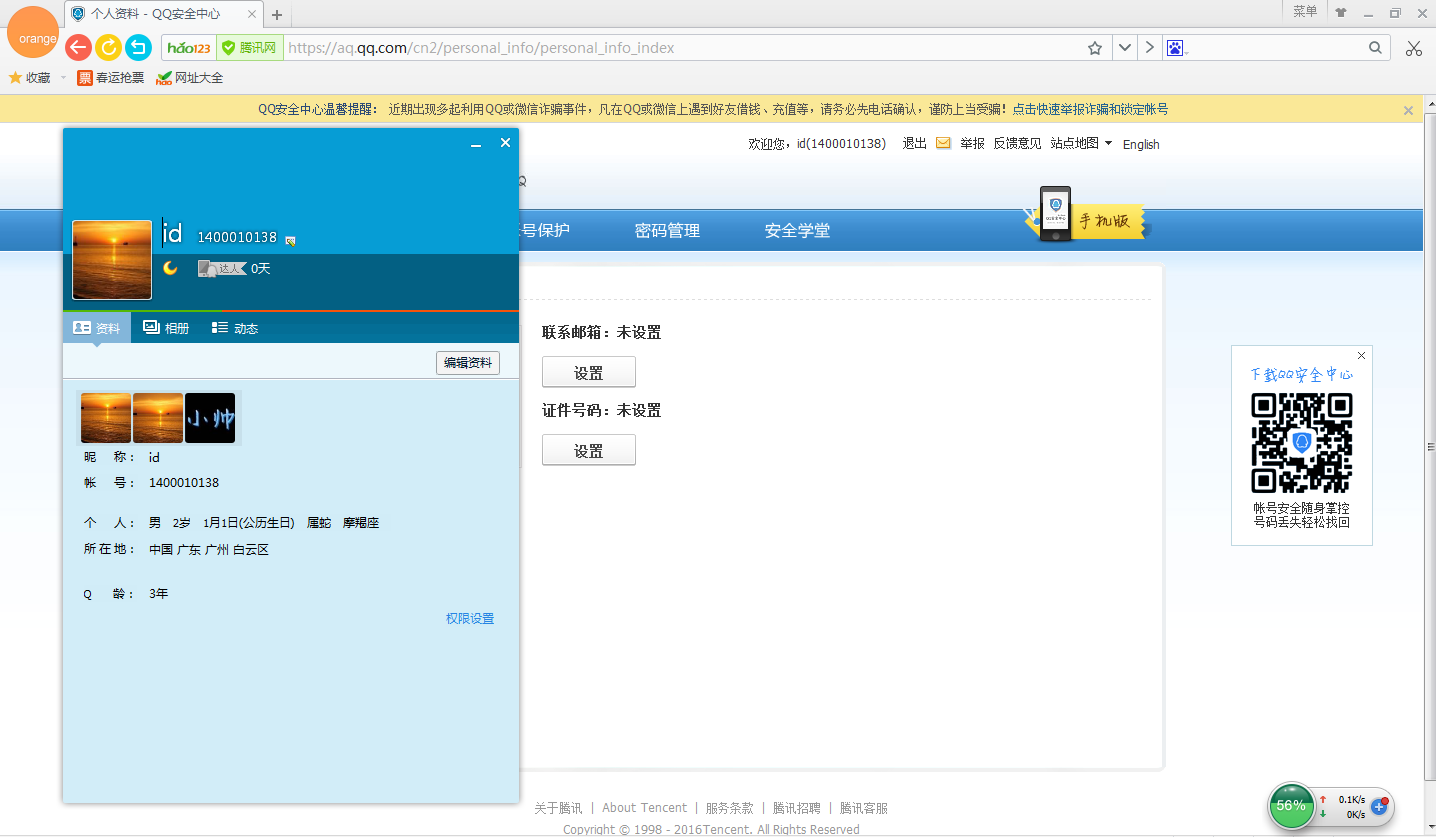Click the yellow refresh page button
Image resolution: width=1436 pixels, height=837 pixels.
click(x=108, y=47)
